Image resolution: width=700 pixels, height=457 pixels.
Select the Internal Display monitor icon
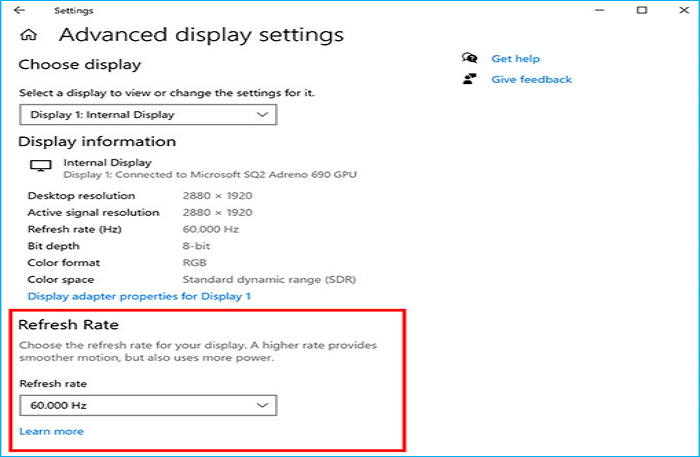click(41, 167)
